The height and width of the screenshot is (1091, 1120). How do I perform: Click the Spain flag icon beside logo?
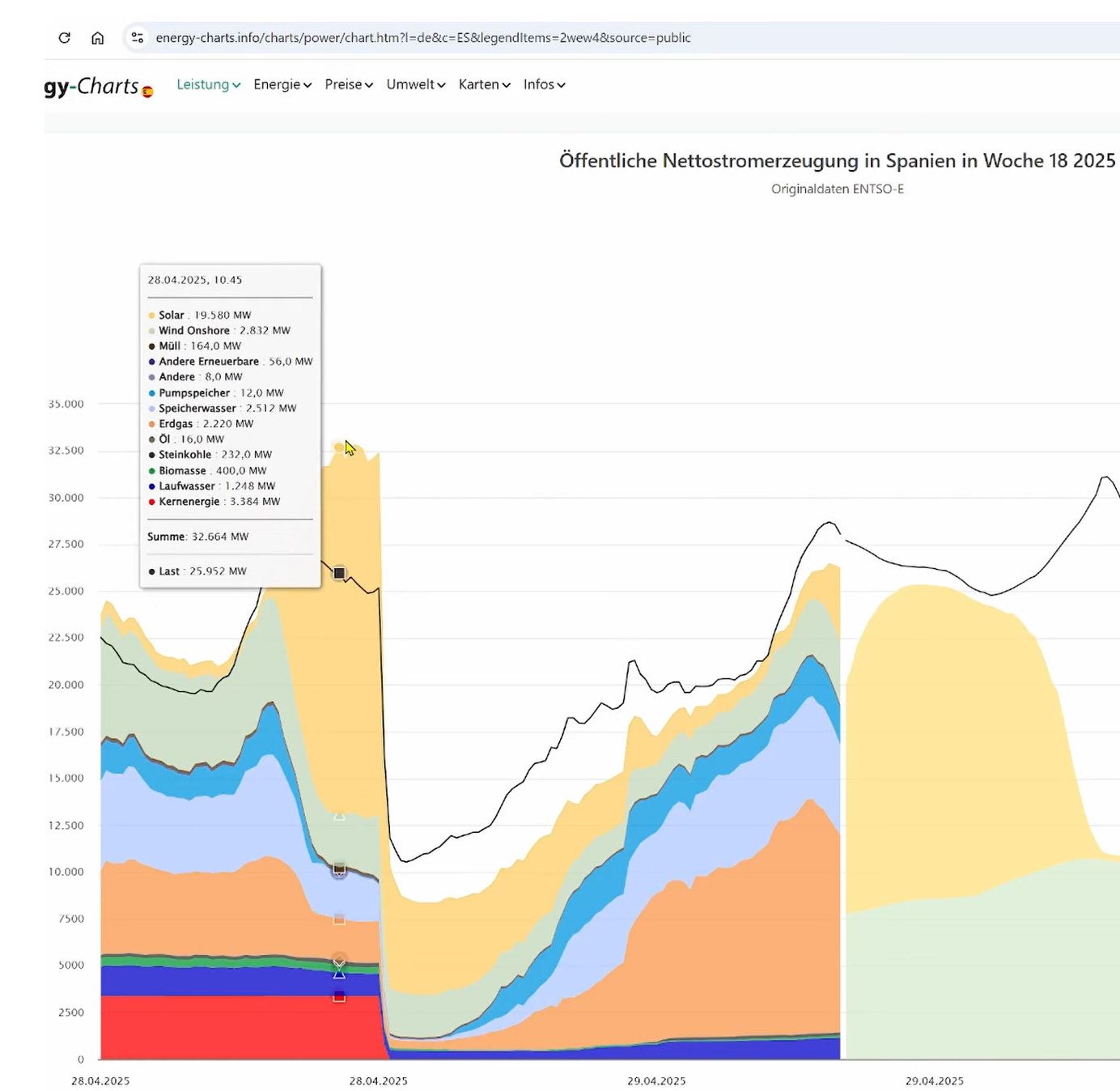pyautogui.click(x=147, y=91)
